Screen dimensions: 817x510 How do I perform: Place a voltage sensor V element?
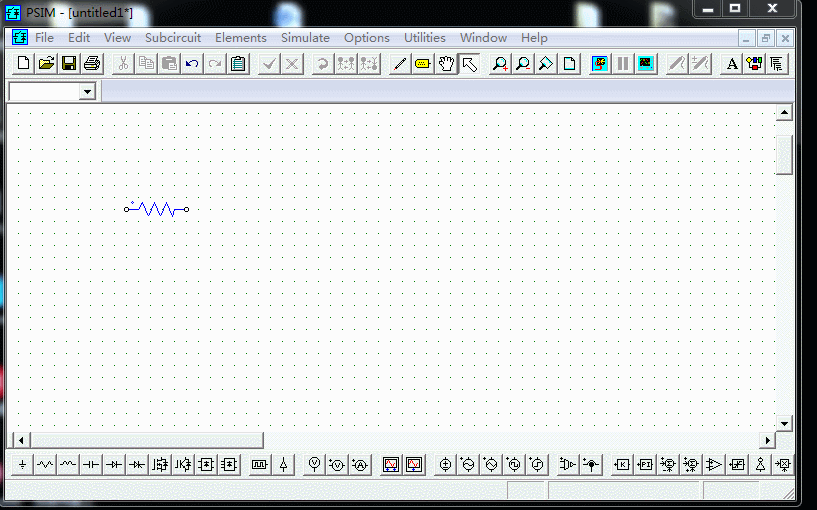pyautogui.click(x=337, y=464)
